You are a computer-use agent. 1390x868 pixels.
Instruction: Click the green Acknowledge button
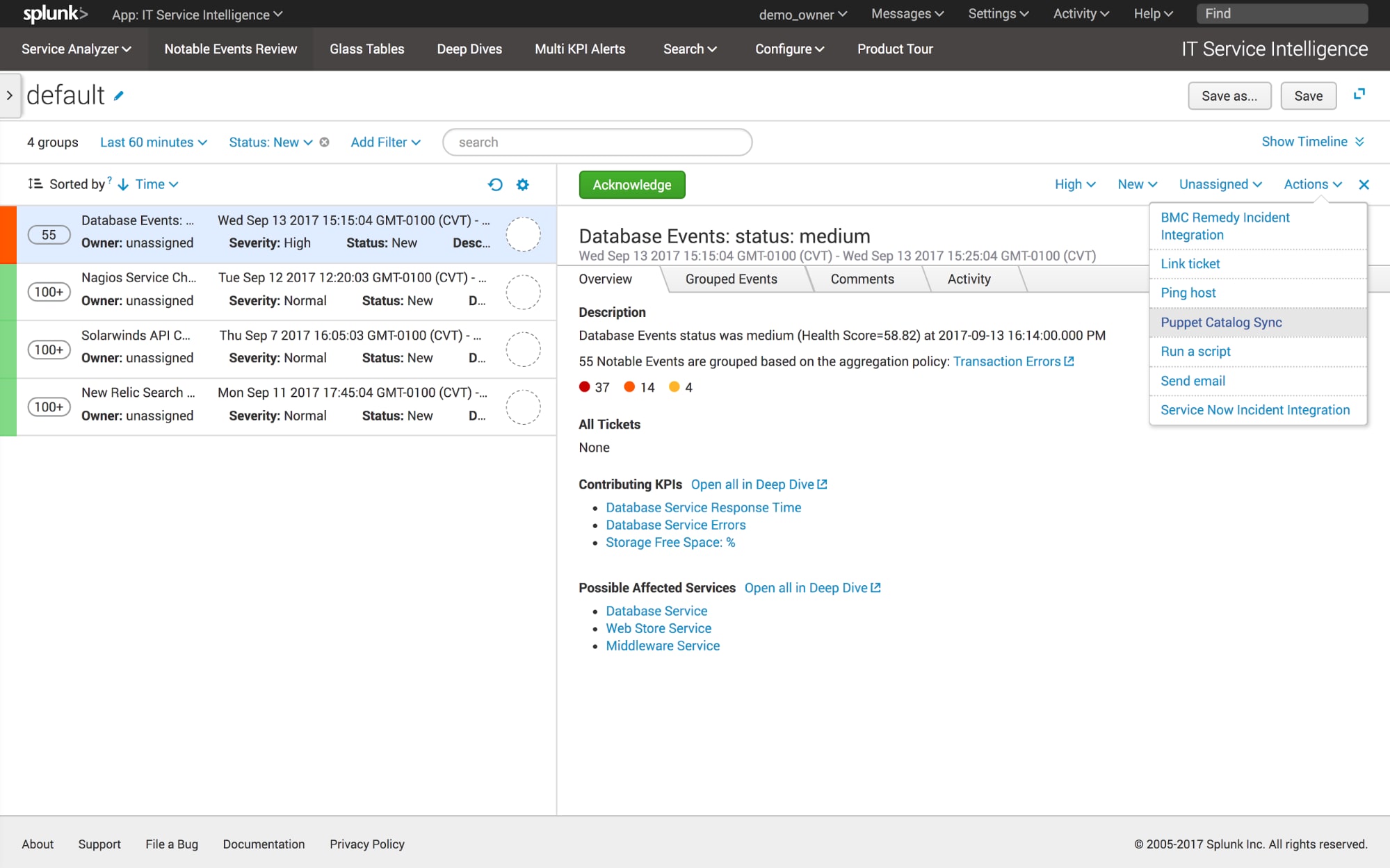coord(632,185)
